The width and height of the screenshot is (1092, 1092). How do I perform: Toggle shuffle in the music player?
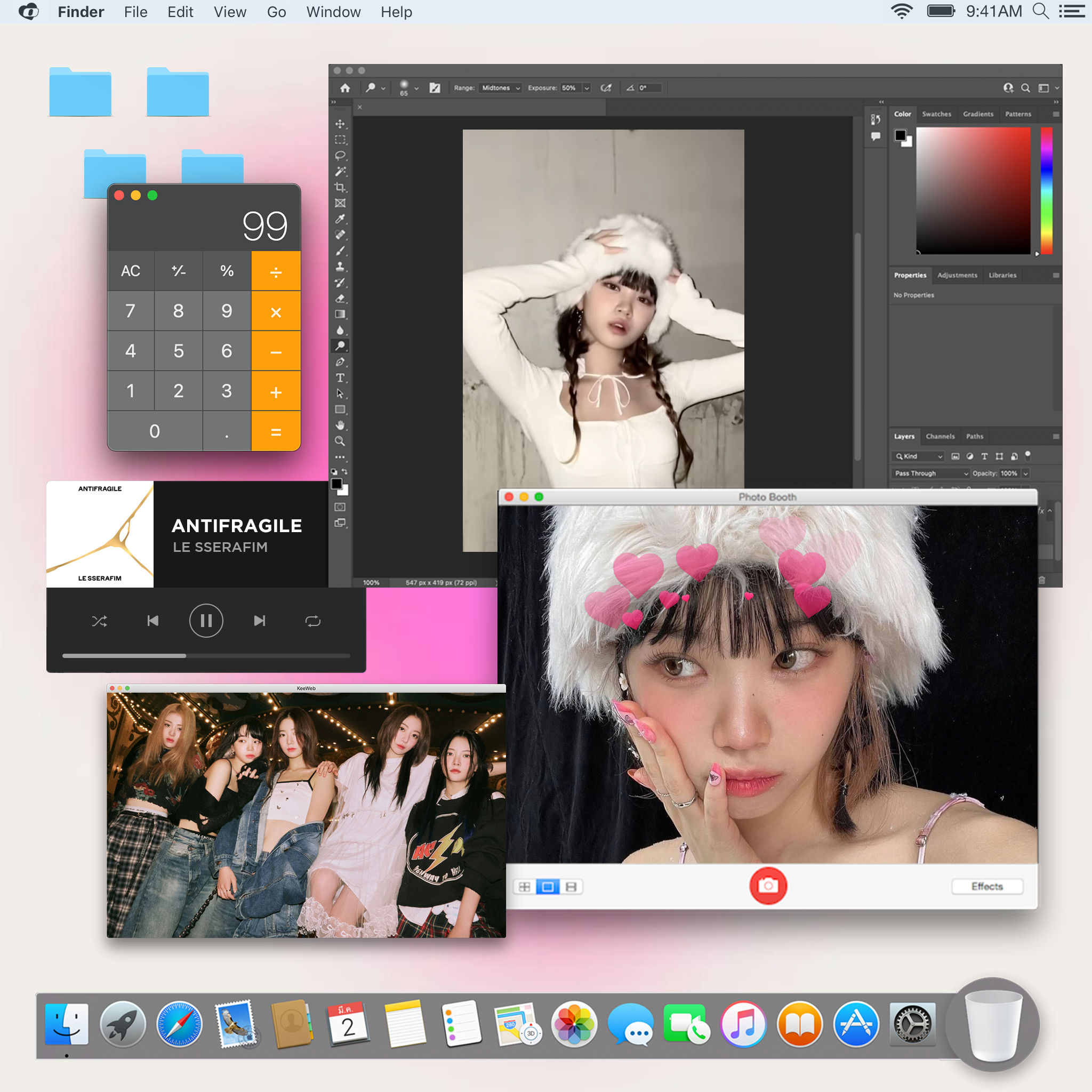coord(100,621)
